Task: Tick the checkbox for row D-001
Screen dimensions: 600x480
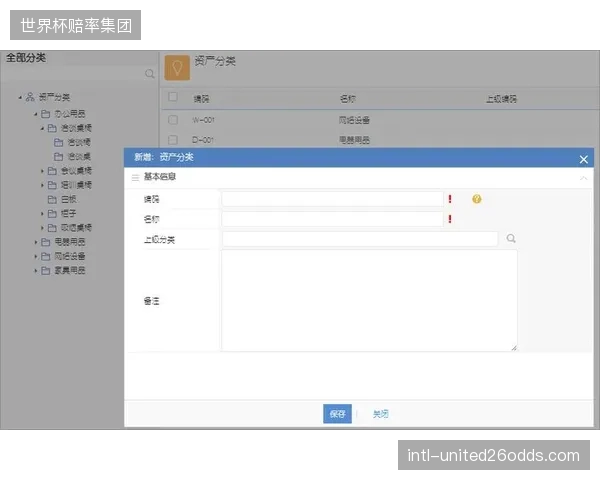Action: [x=173, y=140]
